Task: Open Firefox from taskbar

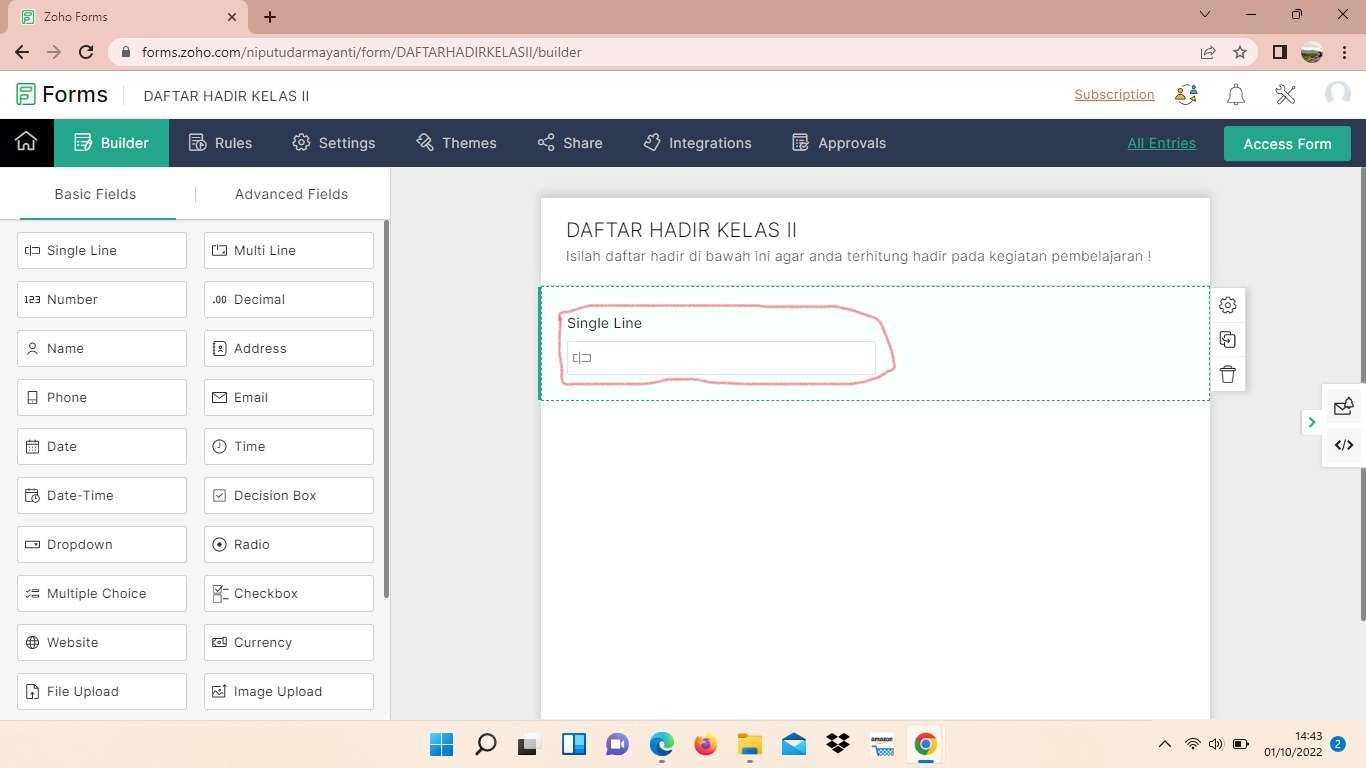Action: pyautogui.click(x=705, y=744)
